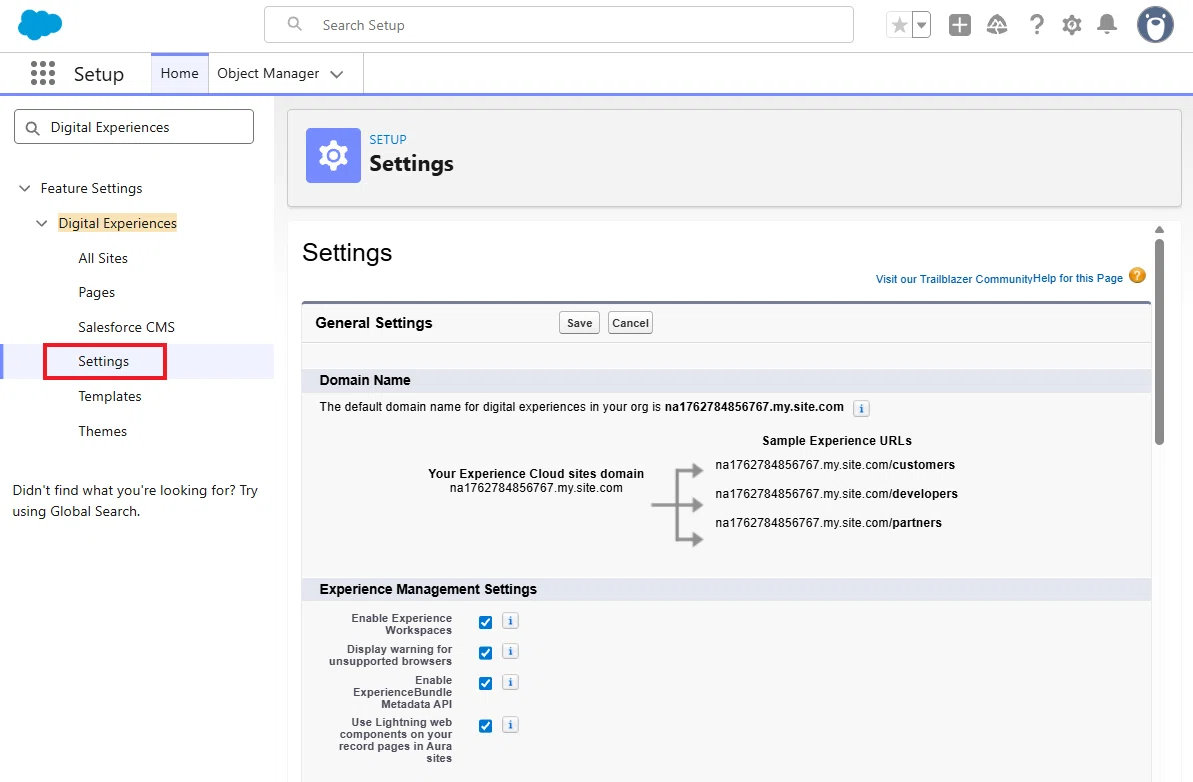Click the Domain Name section heading

click(365, 380)
